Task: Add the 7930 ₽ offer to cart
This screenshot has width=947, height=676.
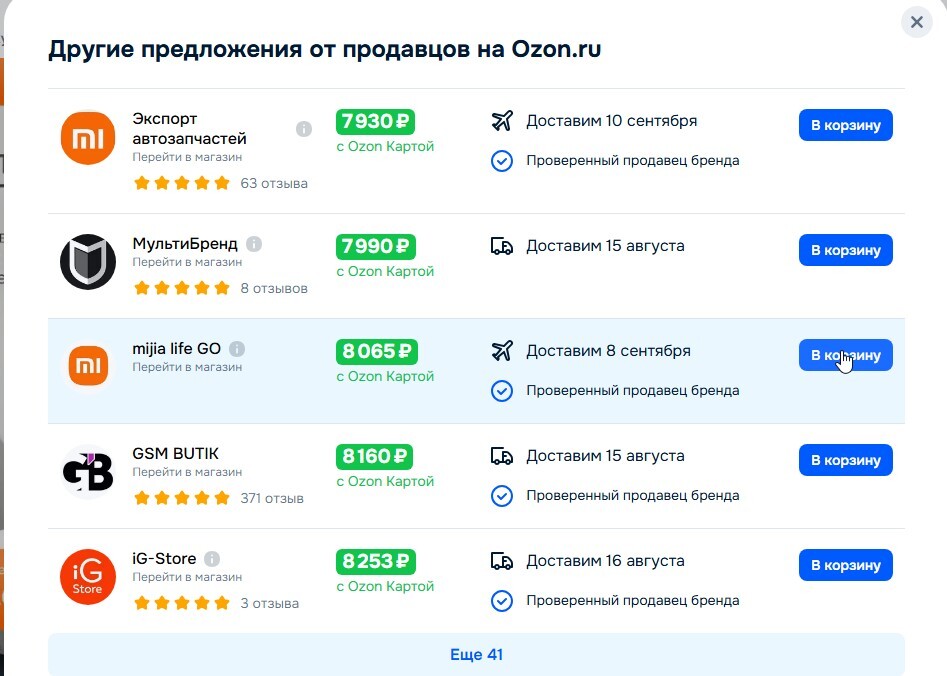Action: pos(845,125)
